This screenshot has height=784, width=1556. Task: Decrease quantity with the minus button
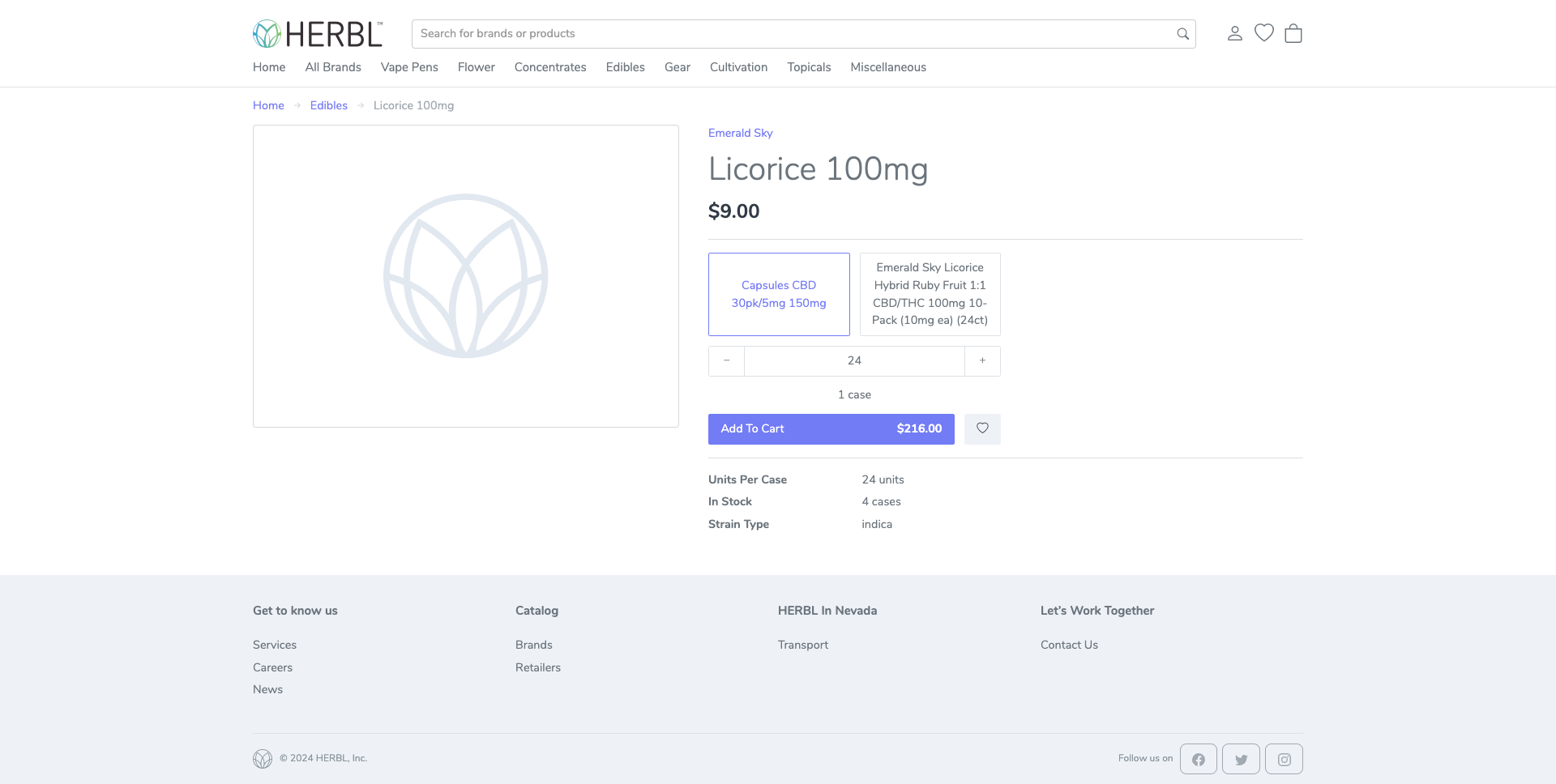726,361
